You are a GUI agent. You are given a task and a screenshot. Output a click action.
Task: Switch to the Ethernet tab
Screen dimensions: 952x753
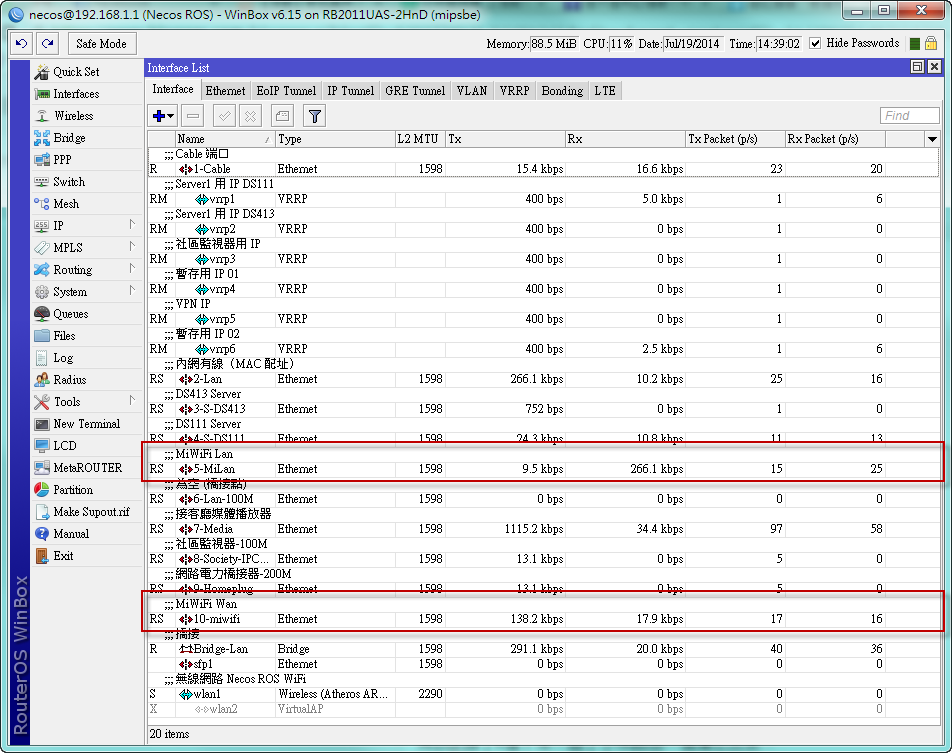coord(225,90)
